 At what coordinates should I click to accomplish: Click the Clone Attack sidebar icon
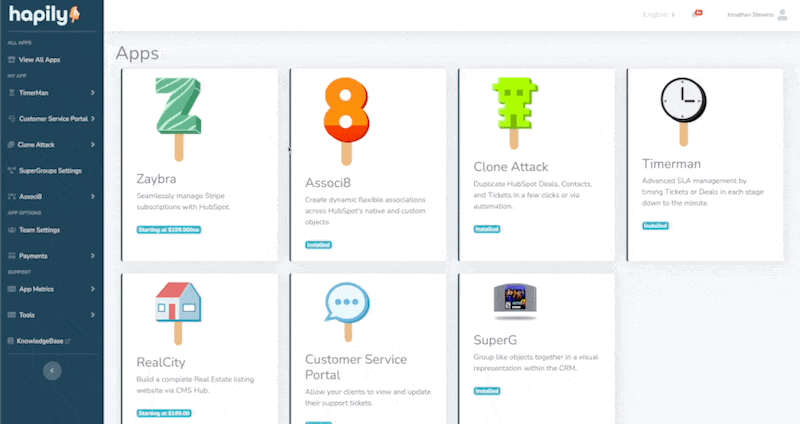11,145
